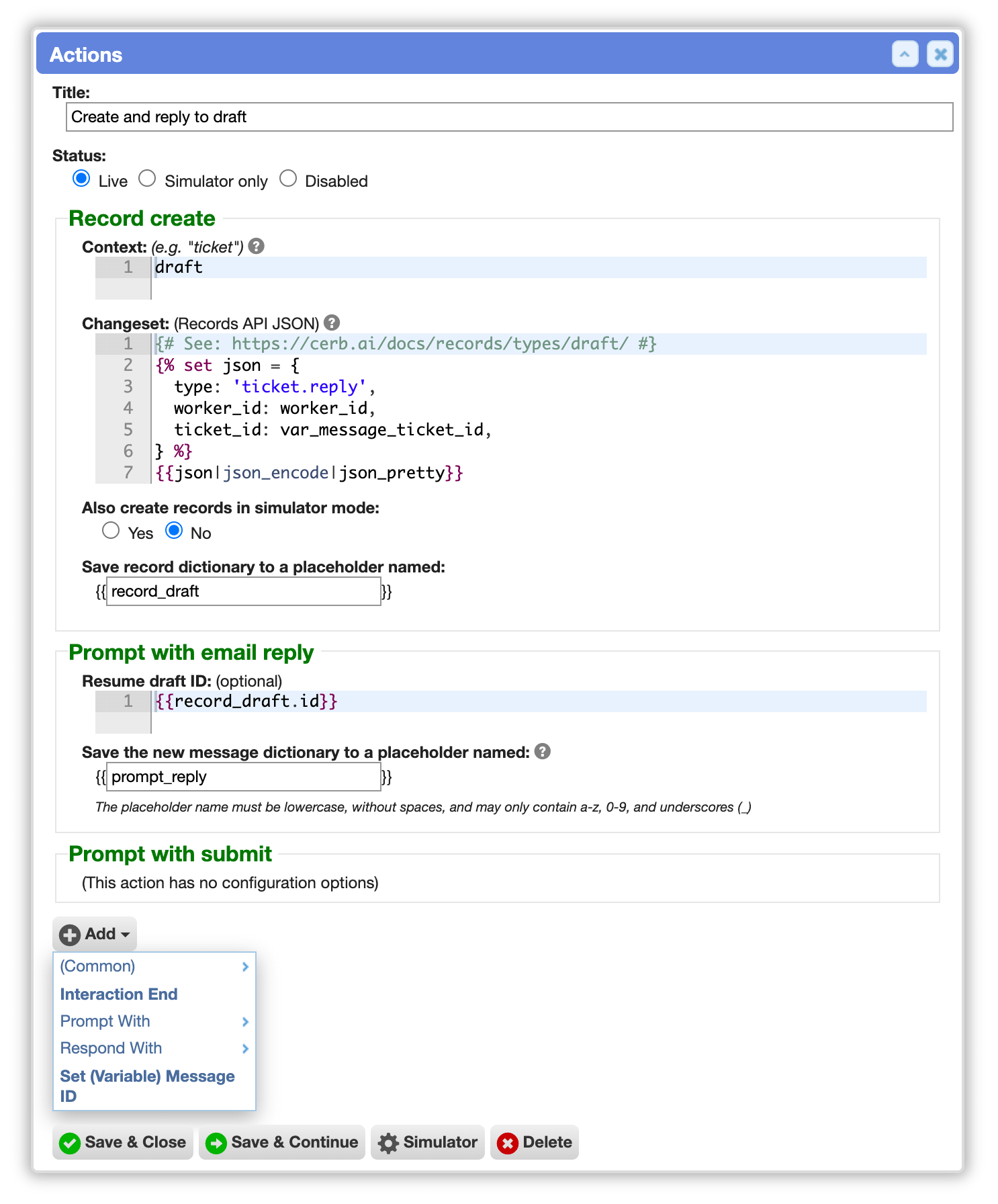This screenshot has height=1204, width=998.
Task: Click the green checkmark Save & Close icon
Action: click(70, 1143)
